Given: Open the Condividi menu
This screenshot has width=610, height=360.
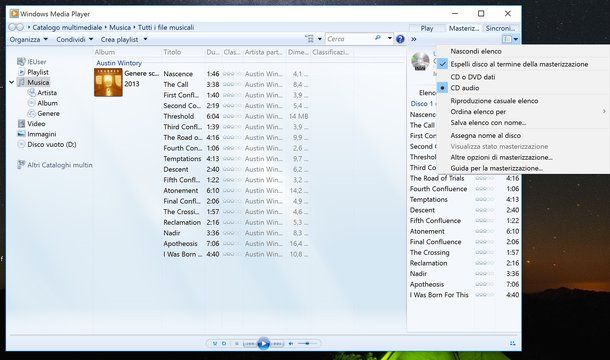Looking at the screenshot, I should tap(74, 39).
